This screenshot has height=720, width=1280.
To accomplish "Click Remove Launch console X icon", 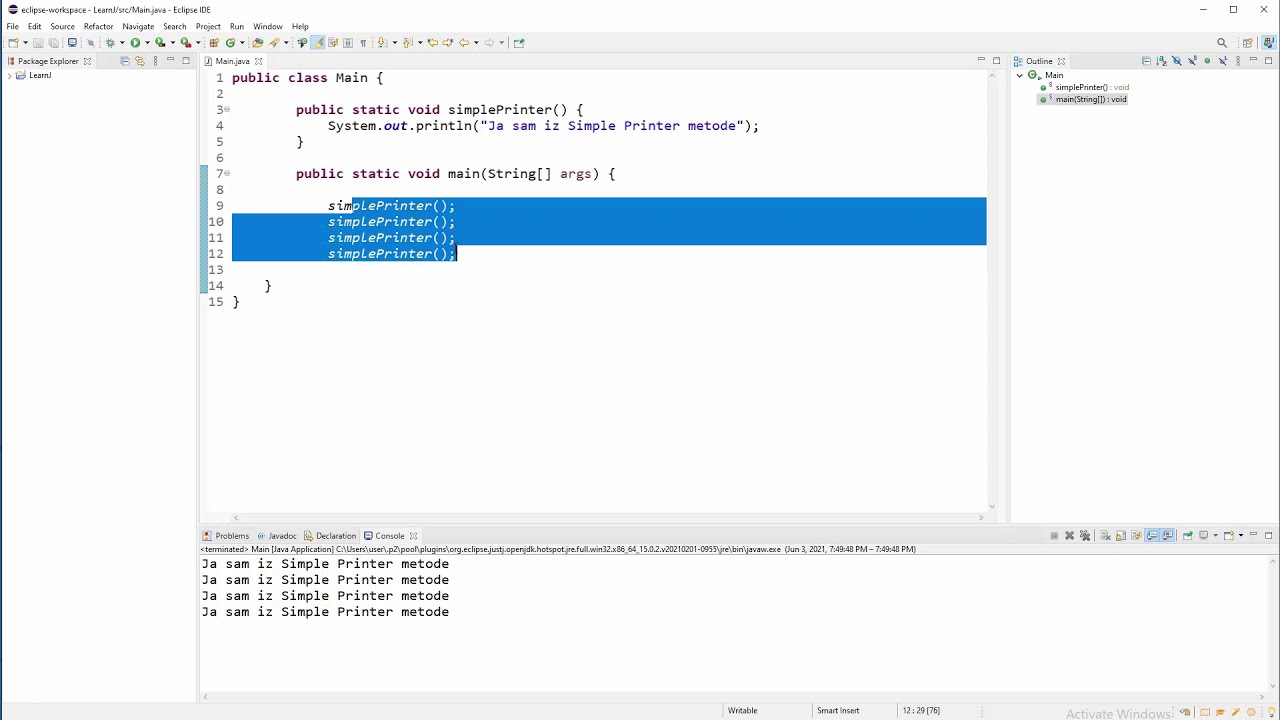I will pos(1070,536).
